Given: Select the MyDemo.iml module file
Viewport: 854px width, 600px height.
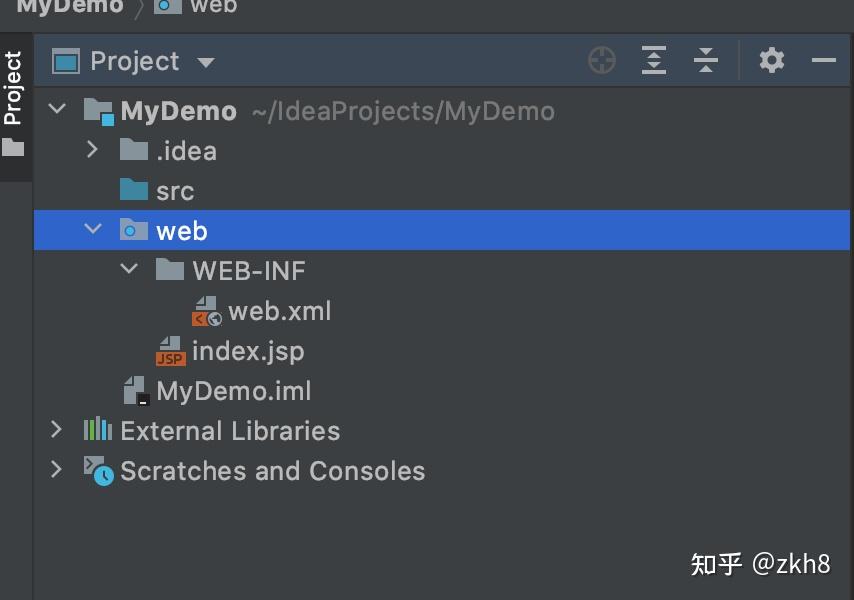Looking at the screenshot, I should [235, 390].
